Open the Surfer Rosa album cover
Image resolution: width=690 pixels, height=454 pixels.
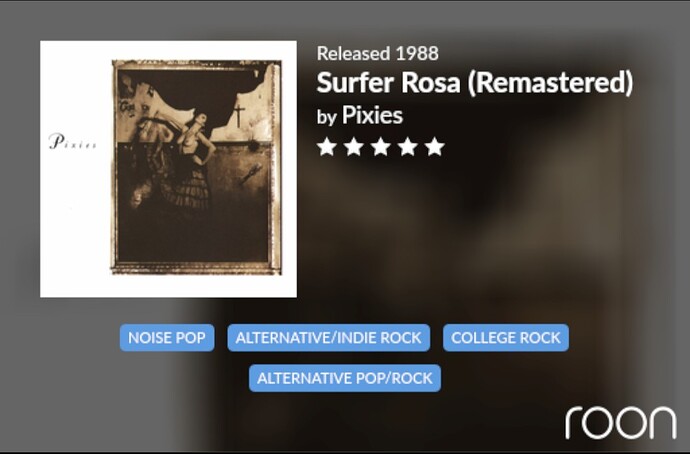pos(169,169)
